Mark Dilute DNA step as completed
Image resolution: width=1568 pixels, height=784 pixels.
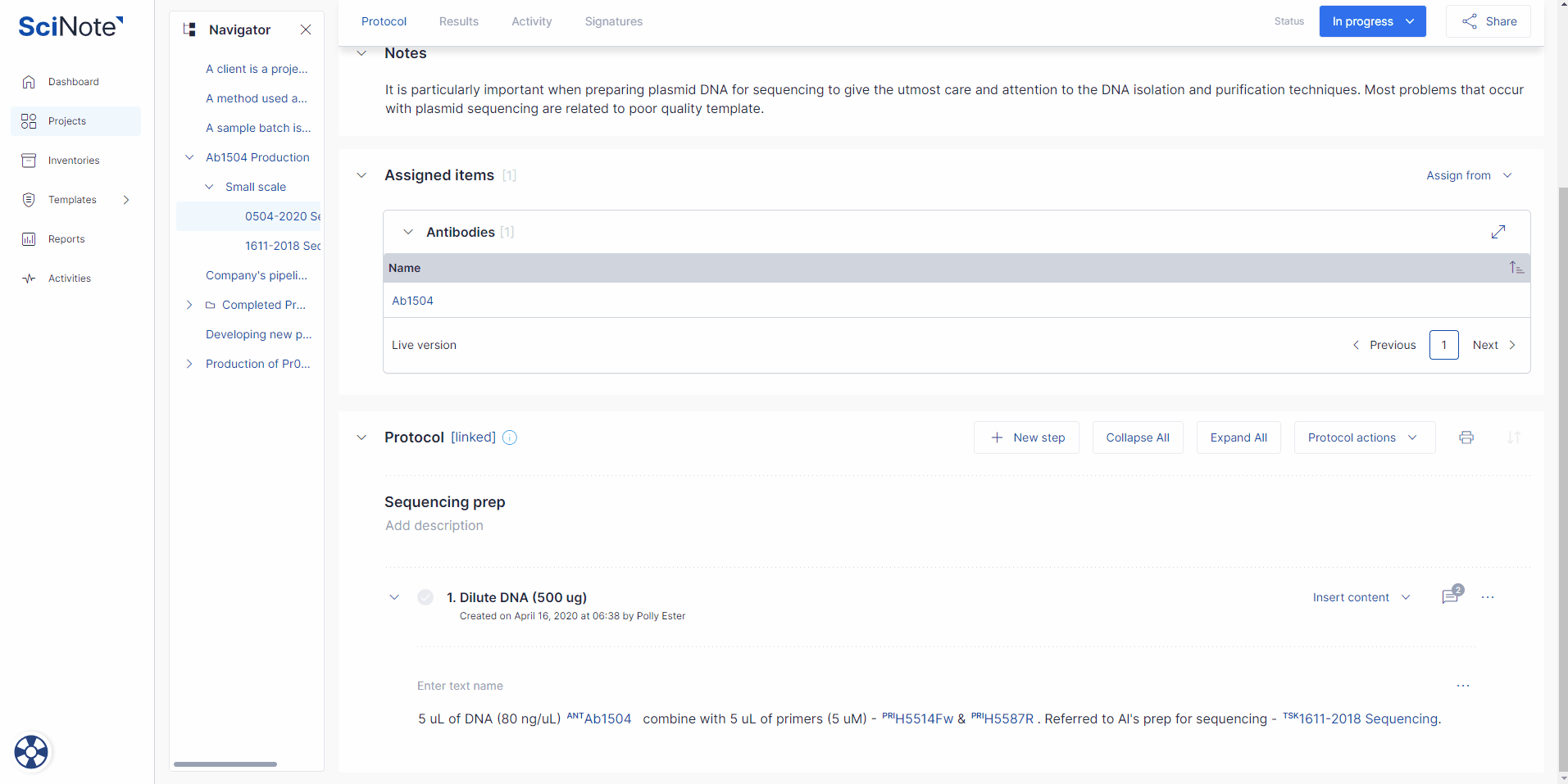pyautogui.click(x=425, y=597)
